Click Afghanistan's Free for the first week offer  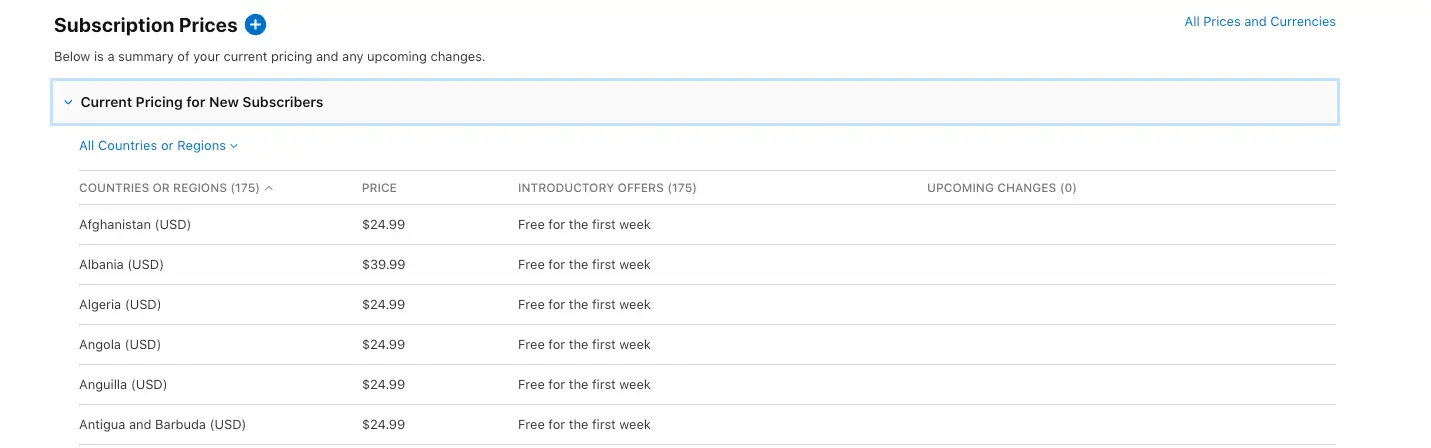tap(584, 225)
